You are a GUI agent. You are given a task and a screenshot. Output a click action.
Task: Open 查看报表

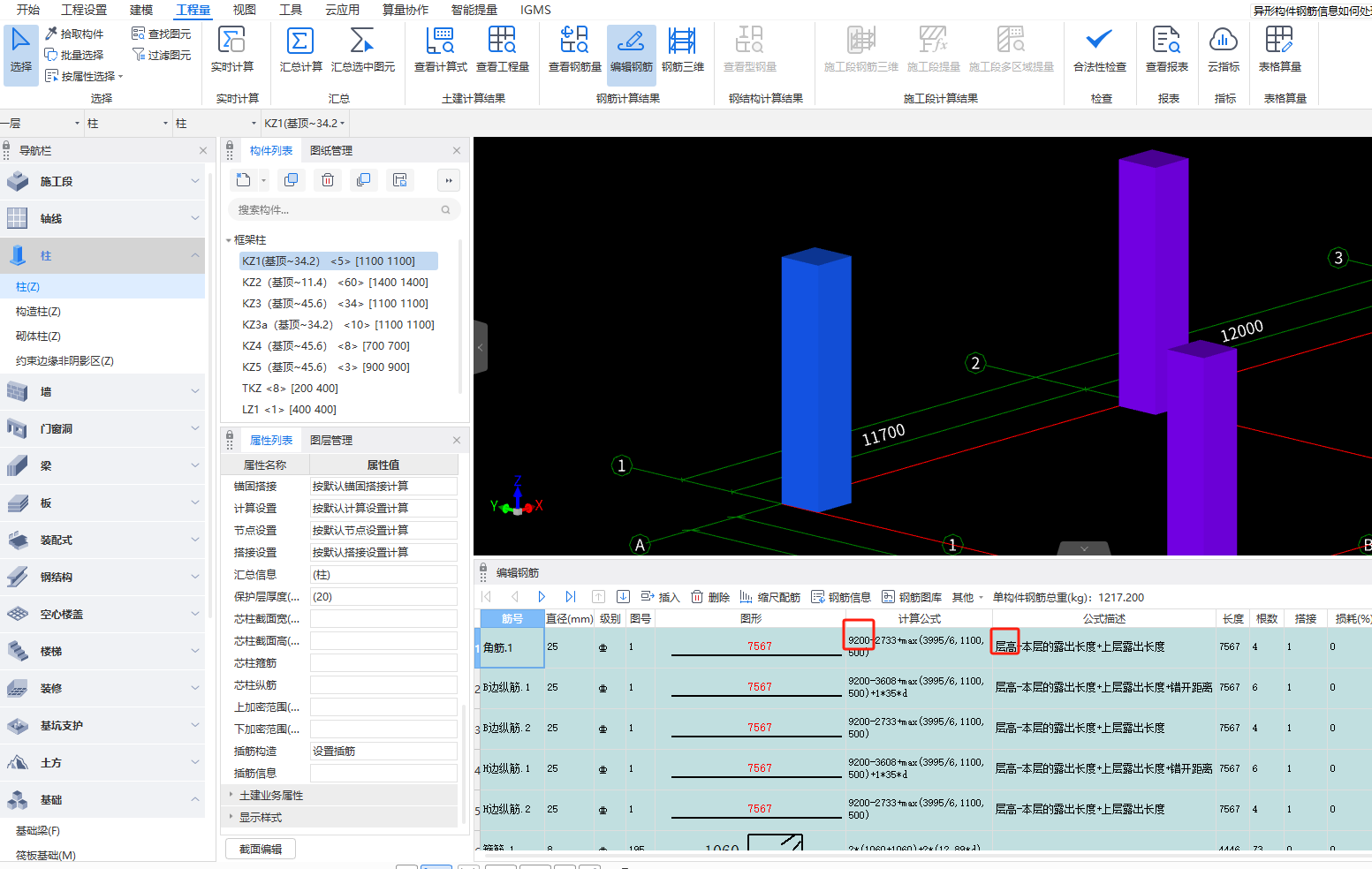[1166, 50]
